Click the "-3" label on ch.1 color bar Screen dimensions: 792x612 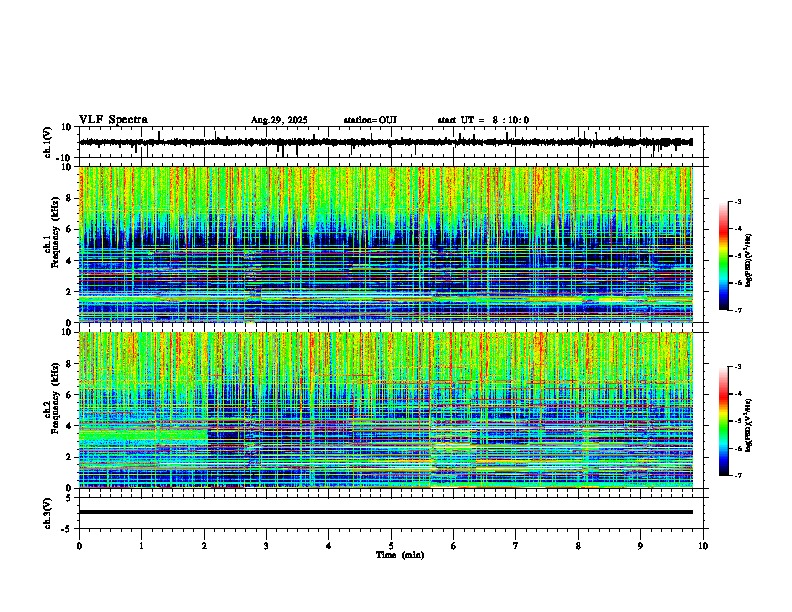[x=738, y=201]
